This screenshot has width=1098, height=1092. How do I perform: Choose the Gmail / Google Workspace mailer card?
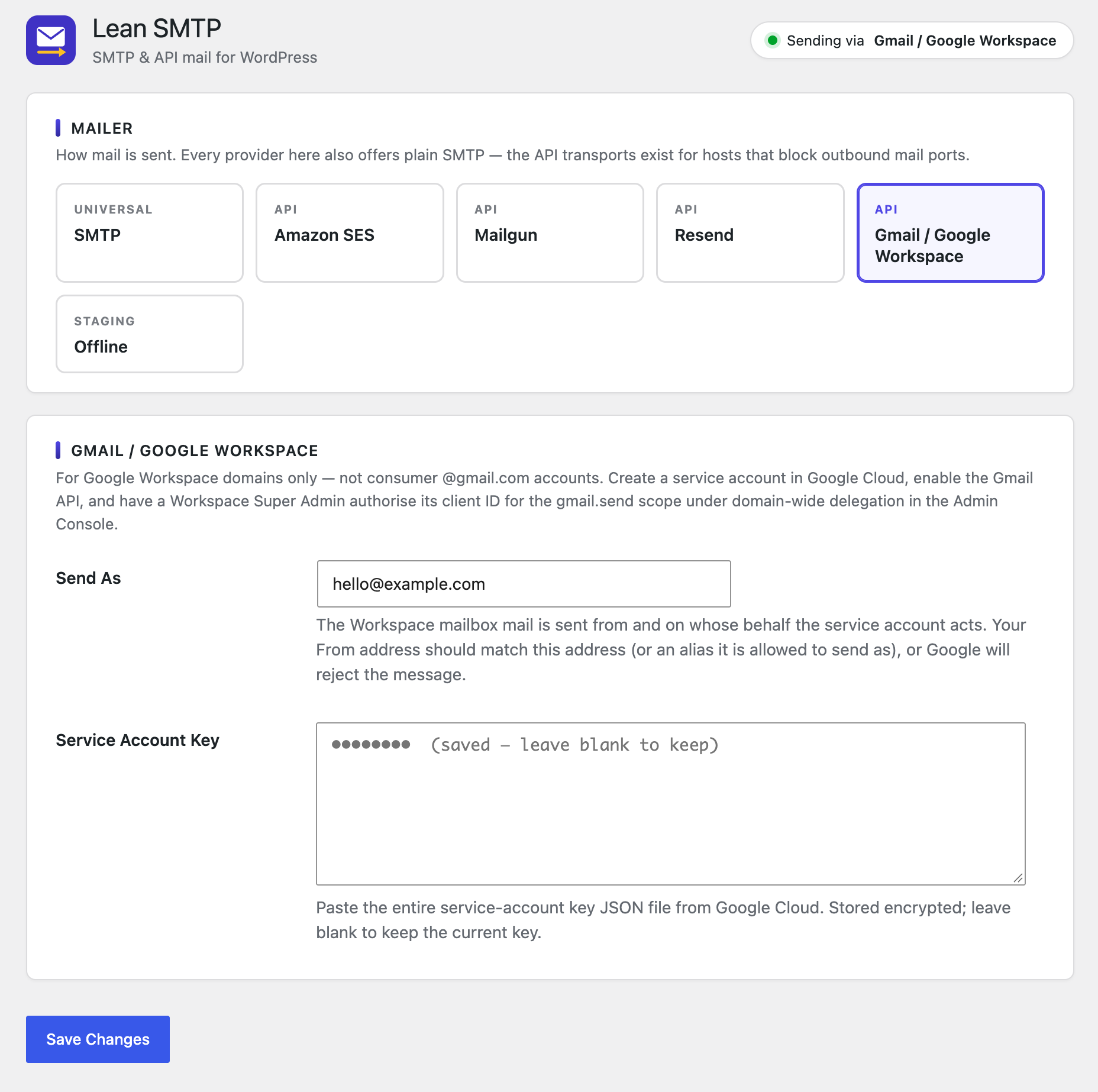(951, 232)
